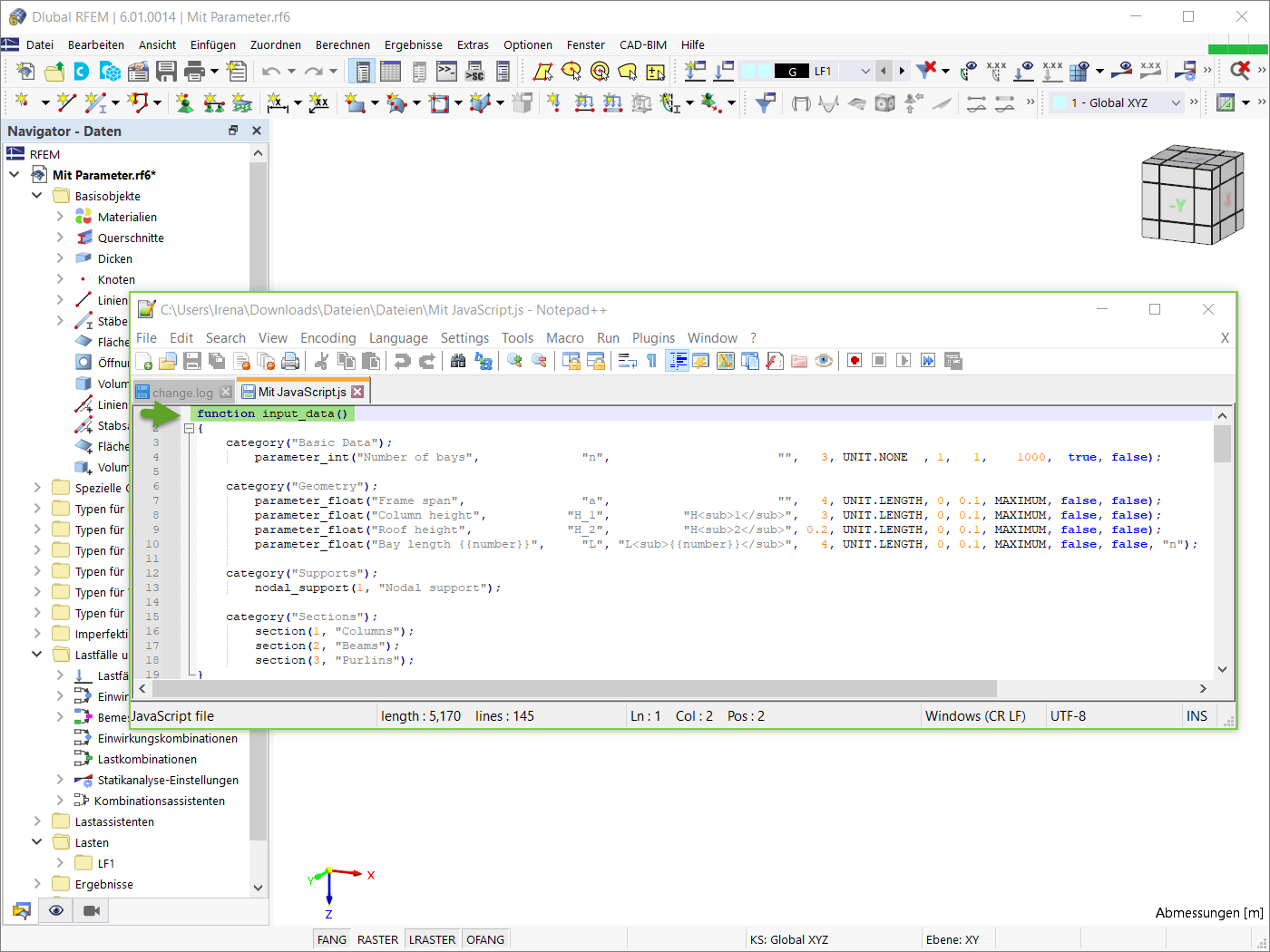This screenshot has width=1270, height=952.
Task: Click Notepad++ run macro multiple times icon
Action: pos(928,361)
